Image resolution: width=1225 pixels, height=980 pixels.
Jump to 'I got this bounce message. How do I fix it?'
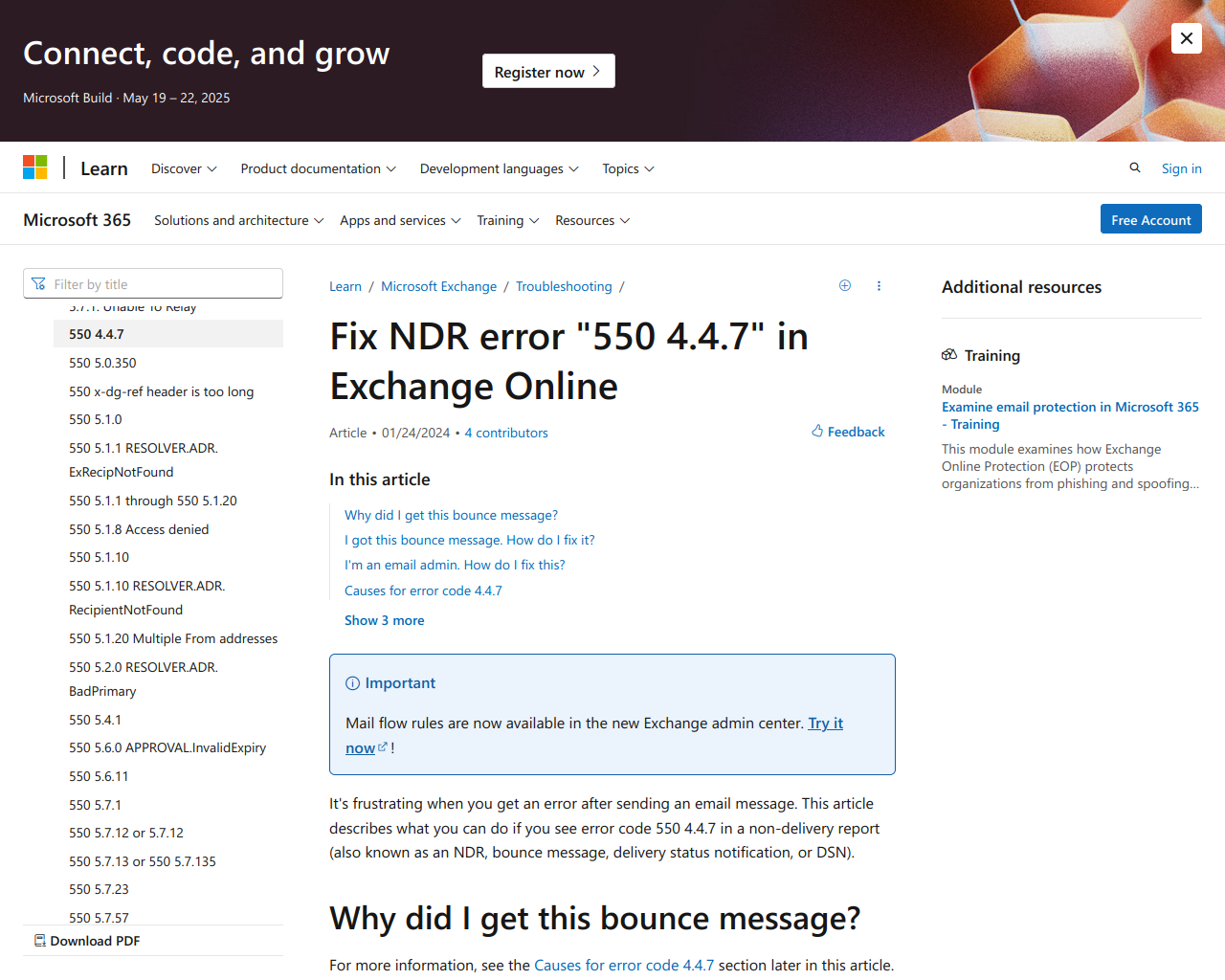click(469, 540)
